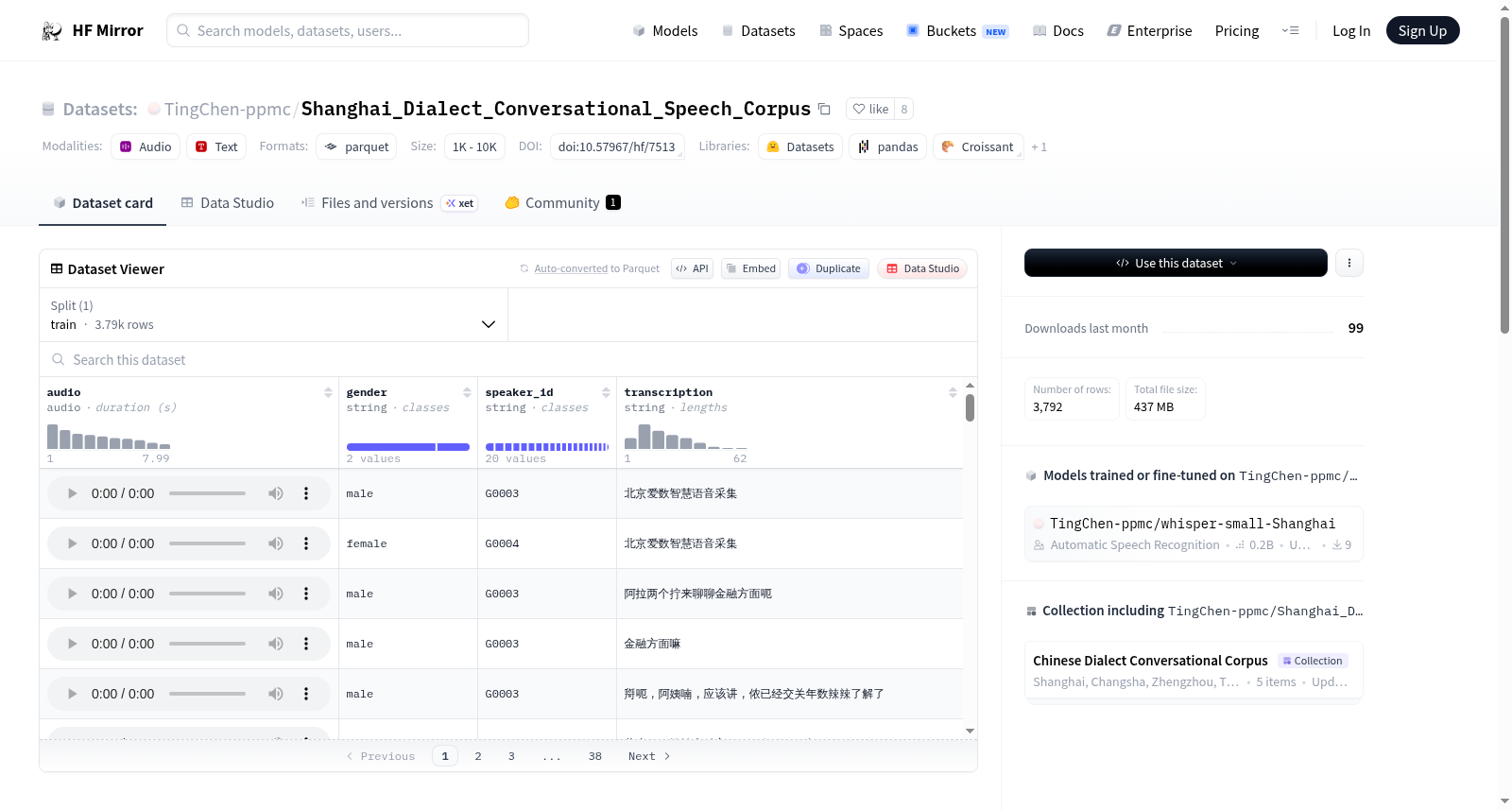Filter by the Audio modality tag
Screen dimensions: 1512x810
pyautogui.click(x=146, y=147)
